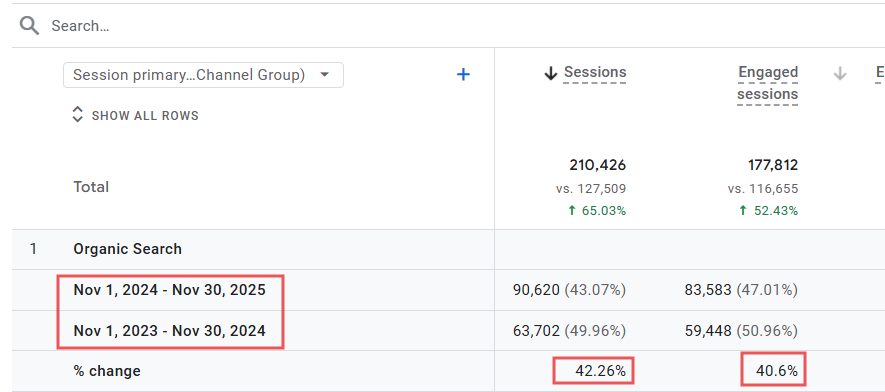Click sessions value 63,702 (49.96%)
Screen dimensions: 885x392
click(x=569, y=331)
